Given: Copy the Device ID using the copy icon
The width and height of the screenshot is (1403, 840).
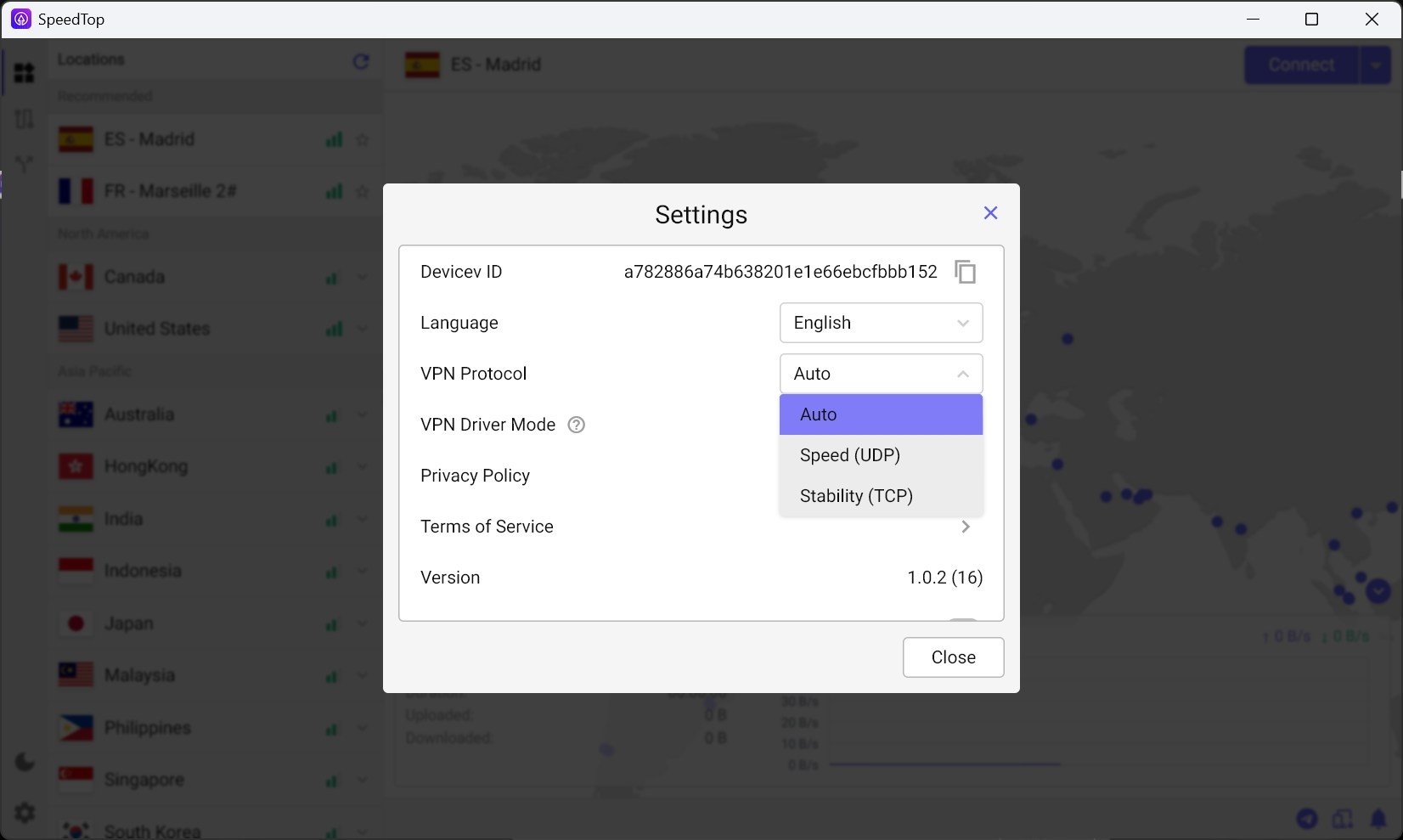Looking at the screenshot, I should point(966,272).
